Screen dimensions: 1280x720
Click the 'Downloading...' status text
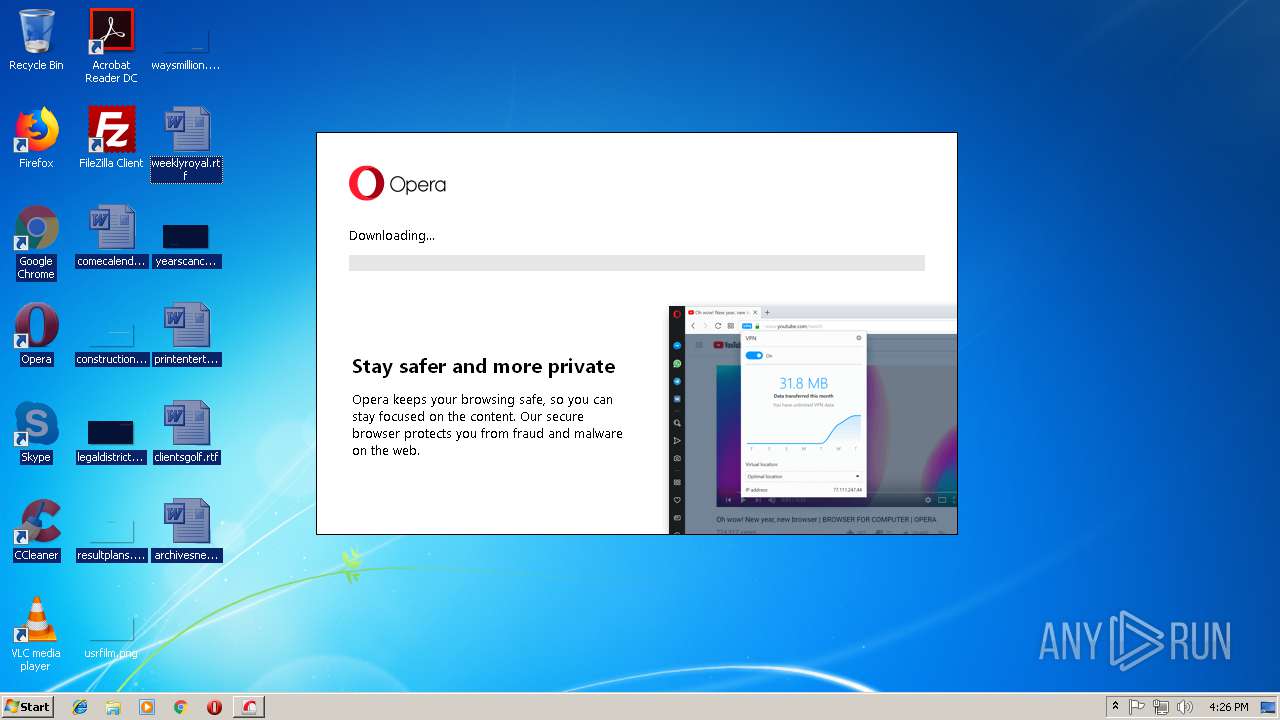pos(392,235)
